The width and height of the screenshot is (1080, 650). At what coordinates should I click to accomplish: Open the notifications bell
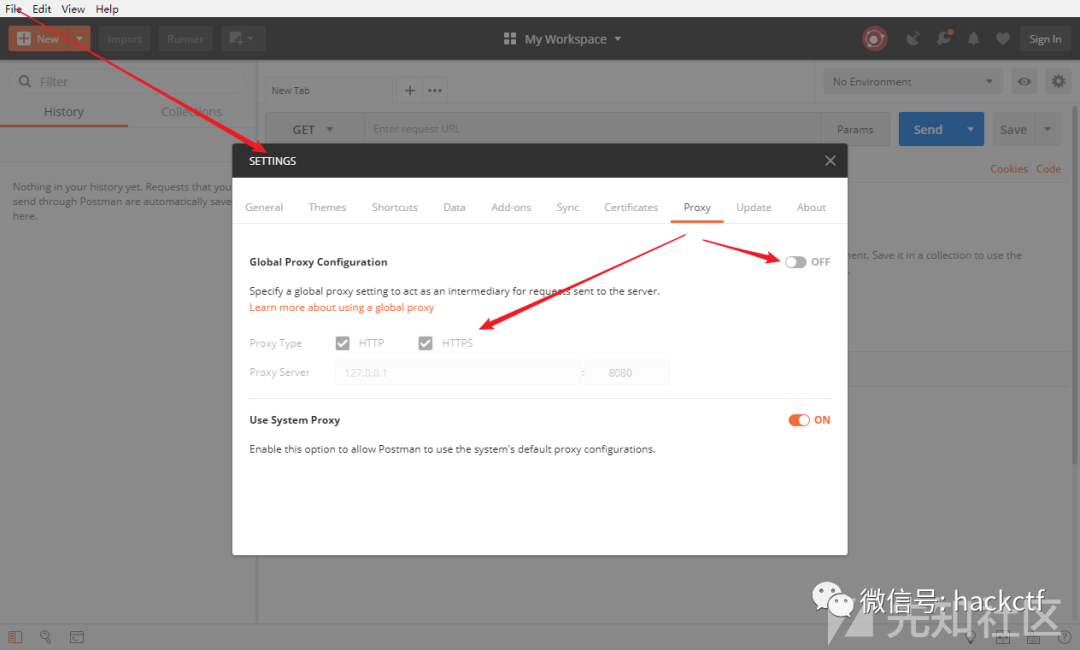coord(973,39)
